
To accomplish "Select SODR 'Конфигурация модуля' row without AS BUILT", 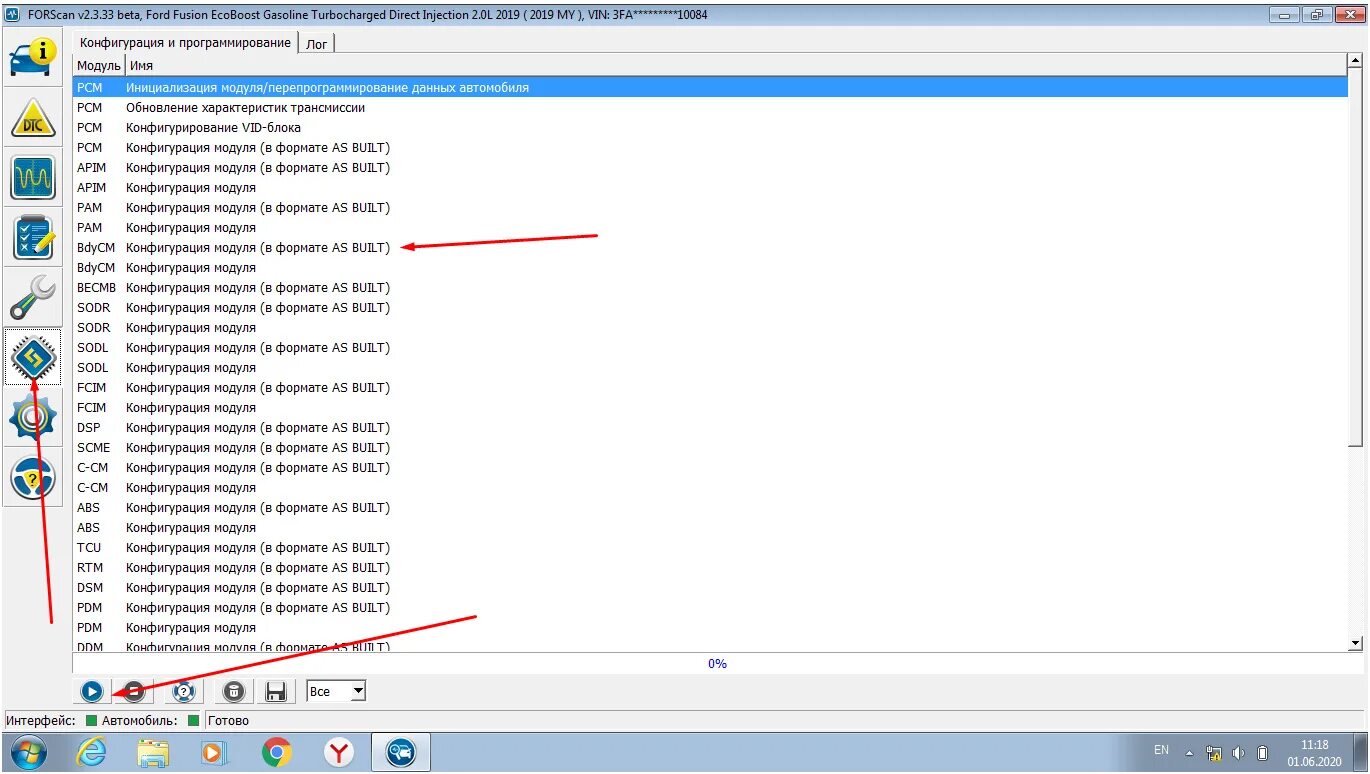I will pos(710,327).
